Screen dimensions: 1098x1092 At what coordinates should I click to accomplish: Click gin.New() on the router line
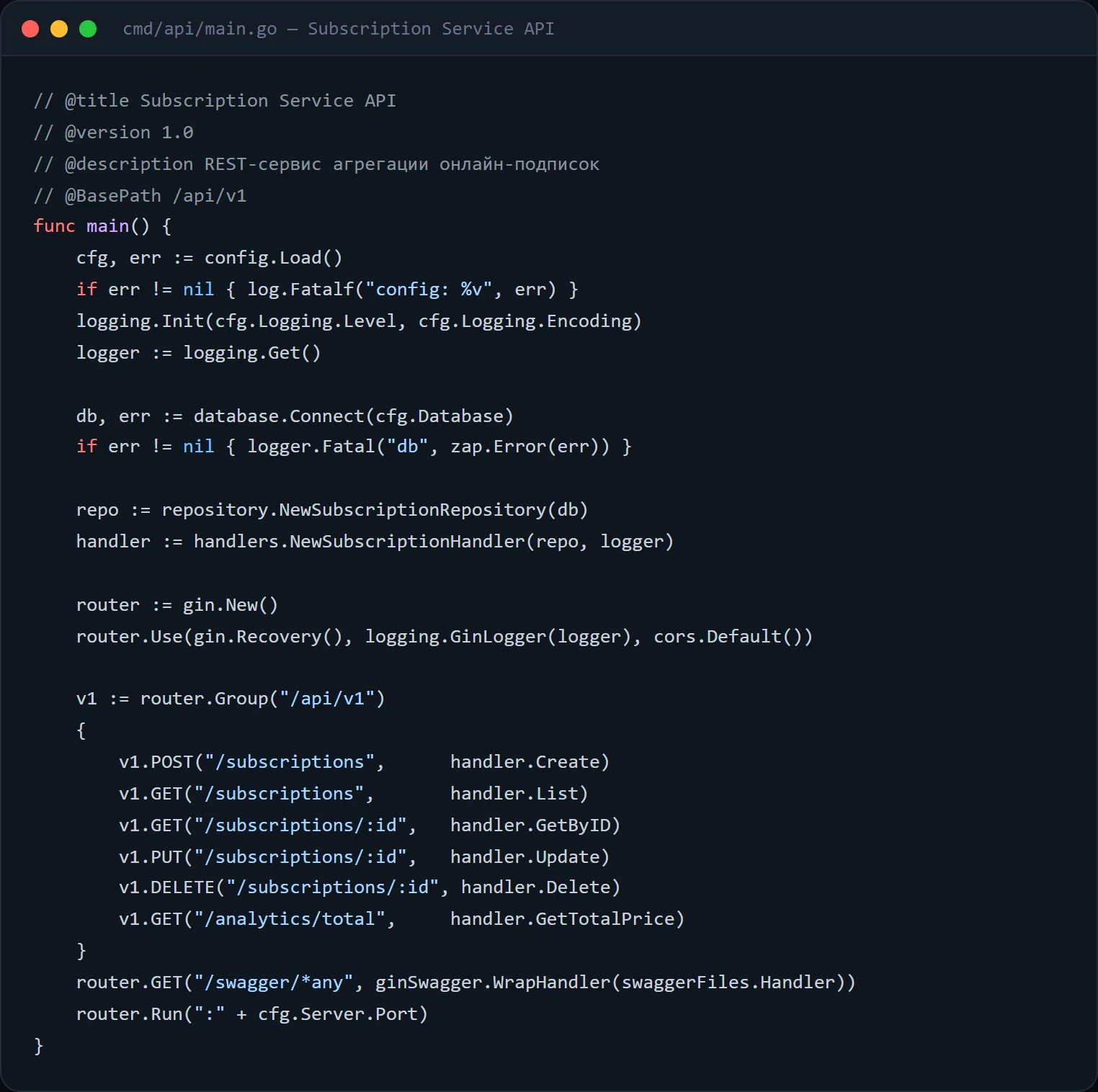231,605
